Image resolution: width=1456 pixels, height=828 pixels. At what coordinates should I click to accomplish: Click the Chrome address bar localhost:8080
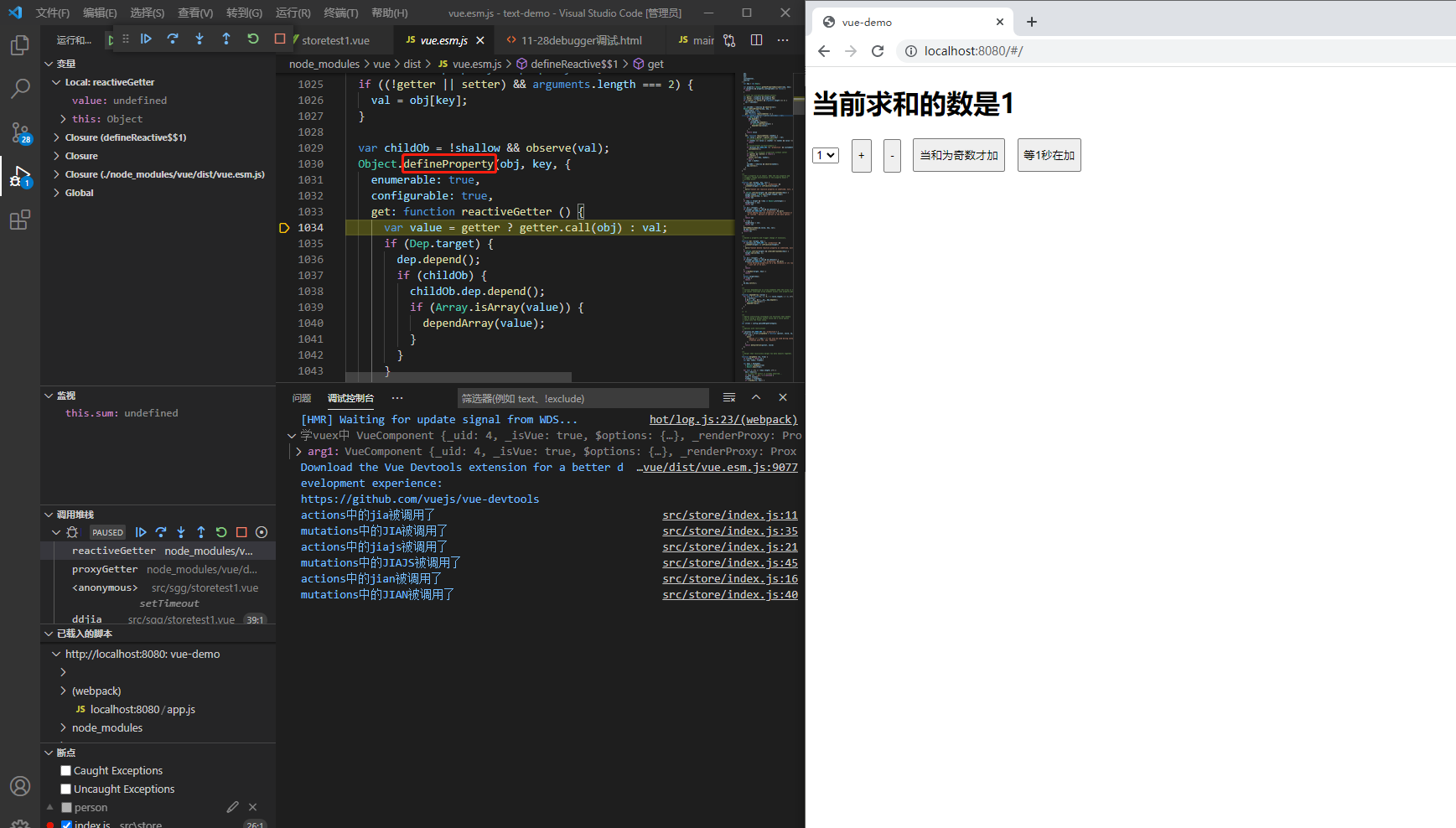1174,51
